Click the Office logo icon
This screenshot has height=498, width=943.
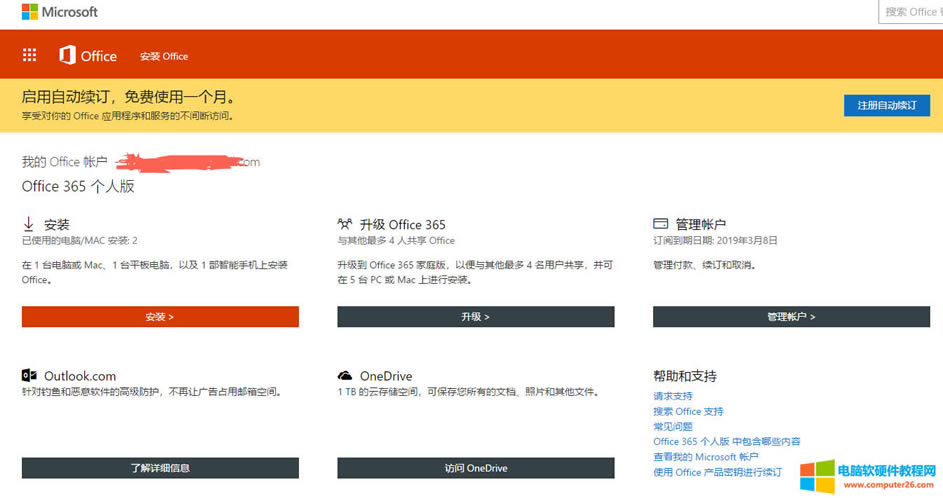coord(67,56)
